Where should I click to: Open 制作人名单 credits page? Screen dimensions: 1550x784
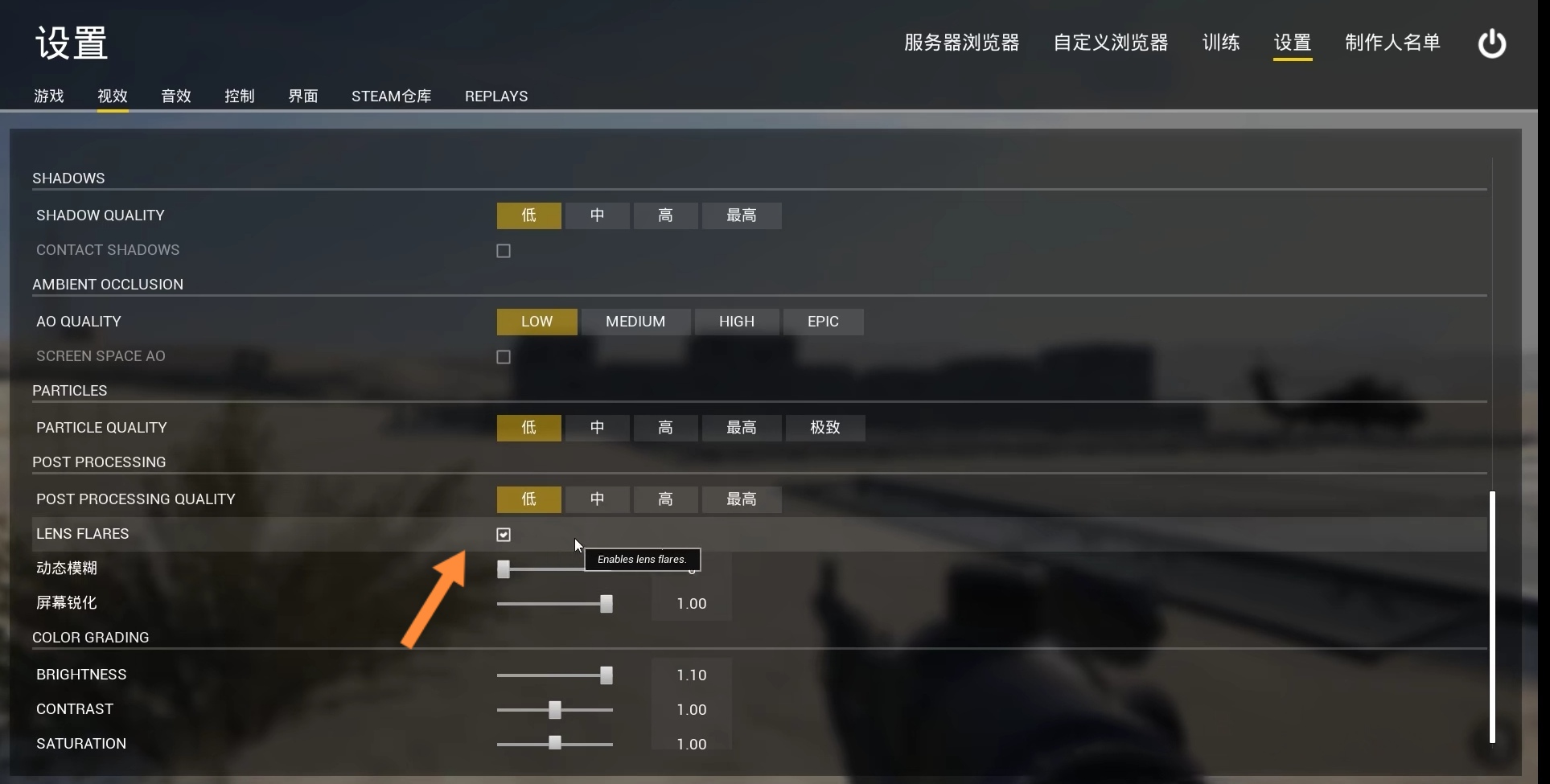(x=1393, y=43)
